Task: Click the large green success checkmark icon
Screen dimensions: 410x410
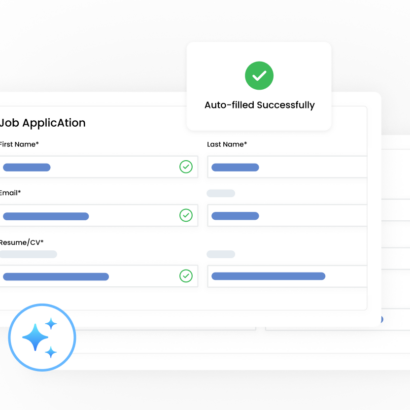Action: pyautogui.click(x=259, y=76)
